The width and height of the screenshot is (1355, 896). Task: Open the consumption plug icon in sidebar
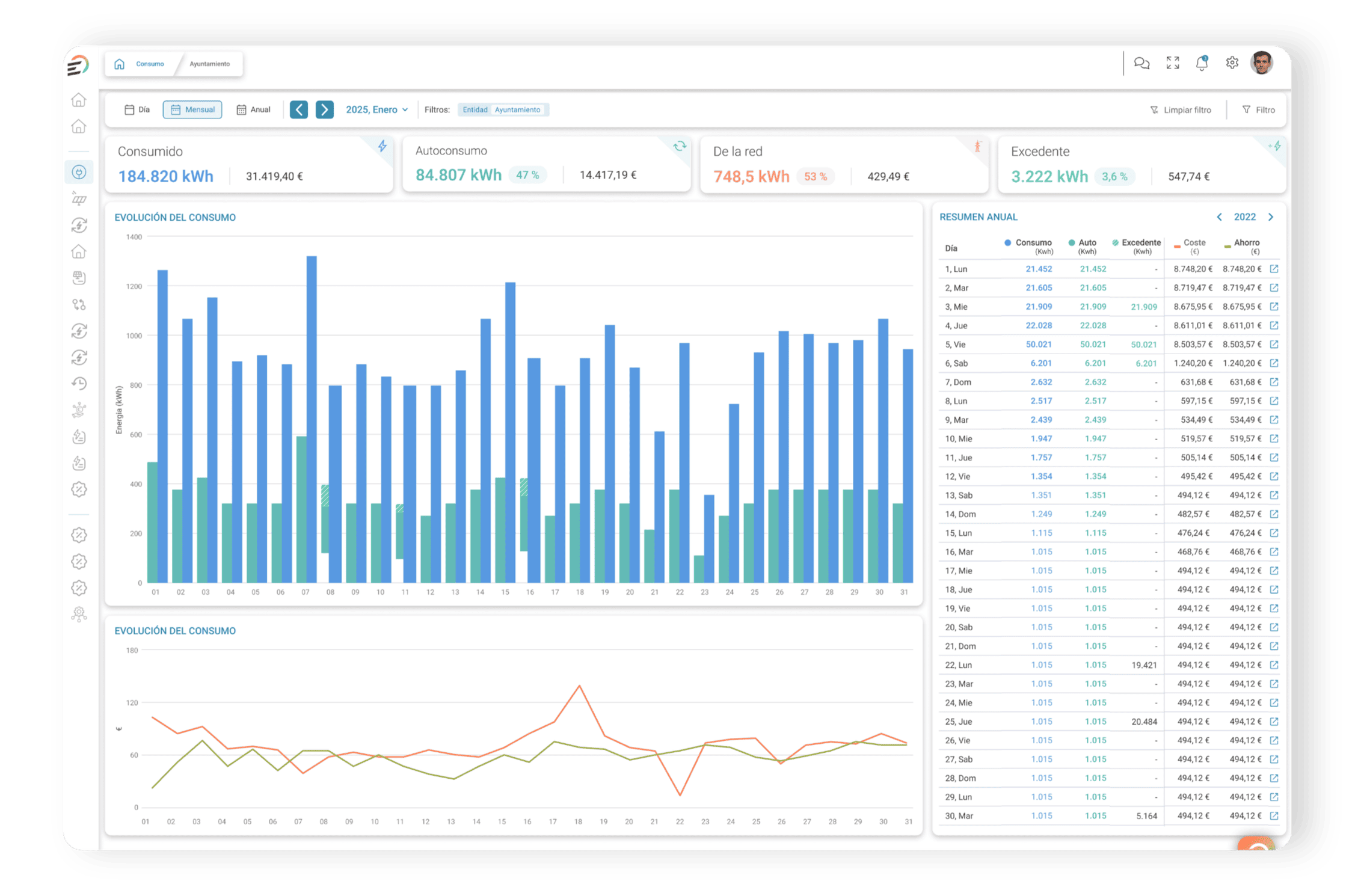point(79,173)
